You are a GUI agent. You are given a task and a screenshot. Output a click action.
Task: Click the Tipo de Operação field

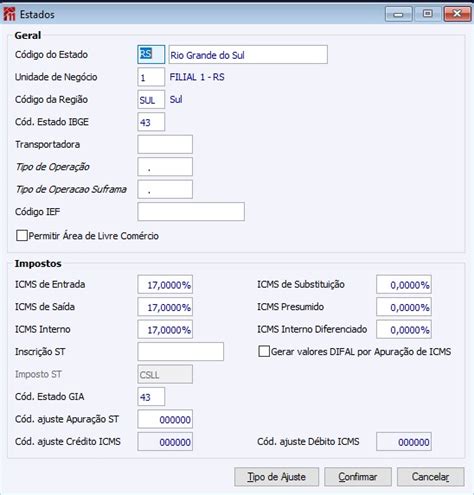[165, 167]
